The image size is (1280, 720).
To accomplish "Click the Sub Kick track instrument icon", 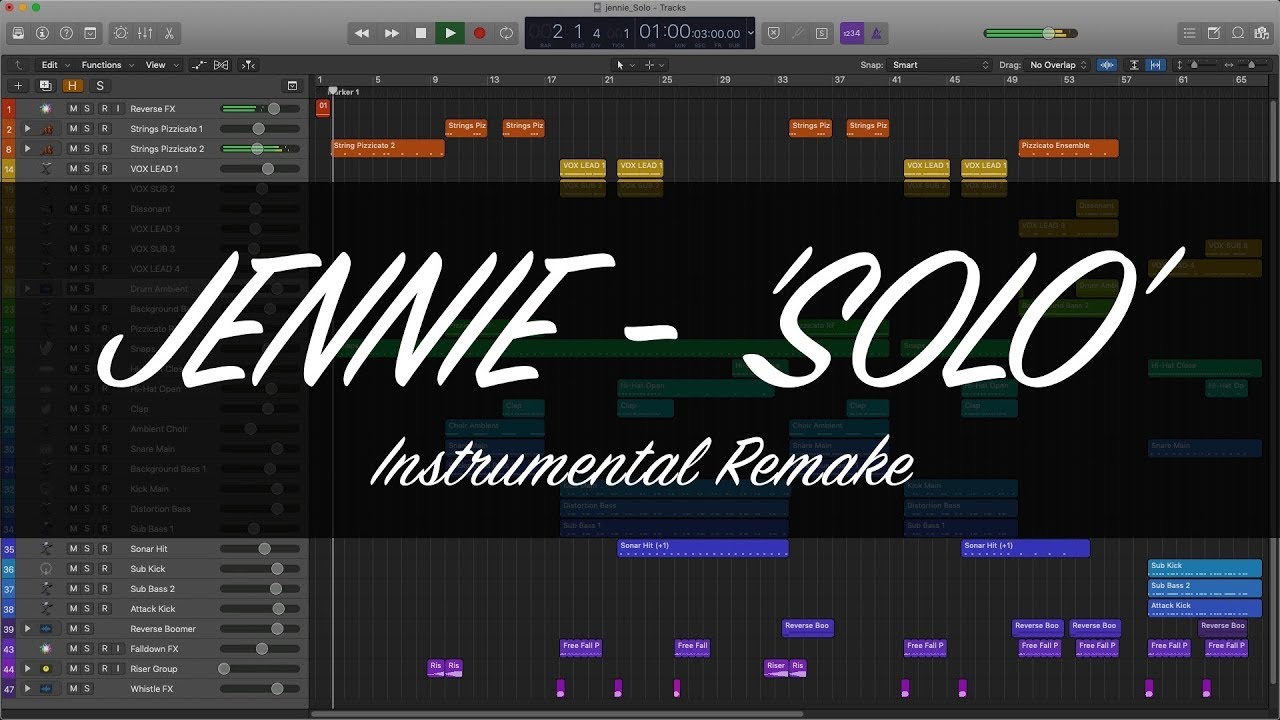I will 46,569.
